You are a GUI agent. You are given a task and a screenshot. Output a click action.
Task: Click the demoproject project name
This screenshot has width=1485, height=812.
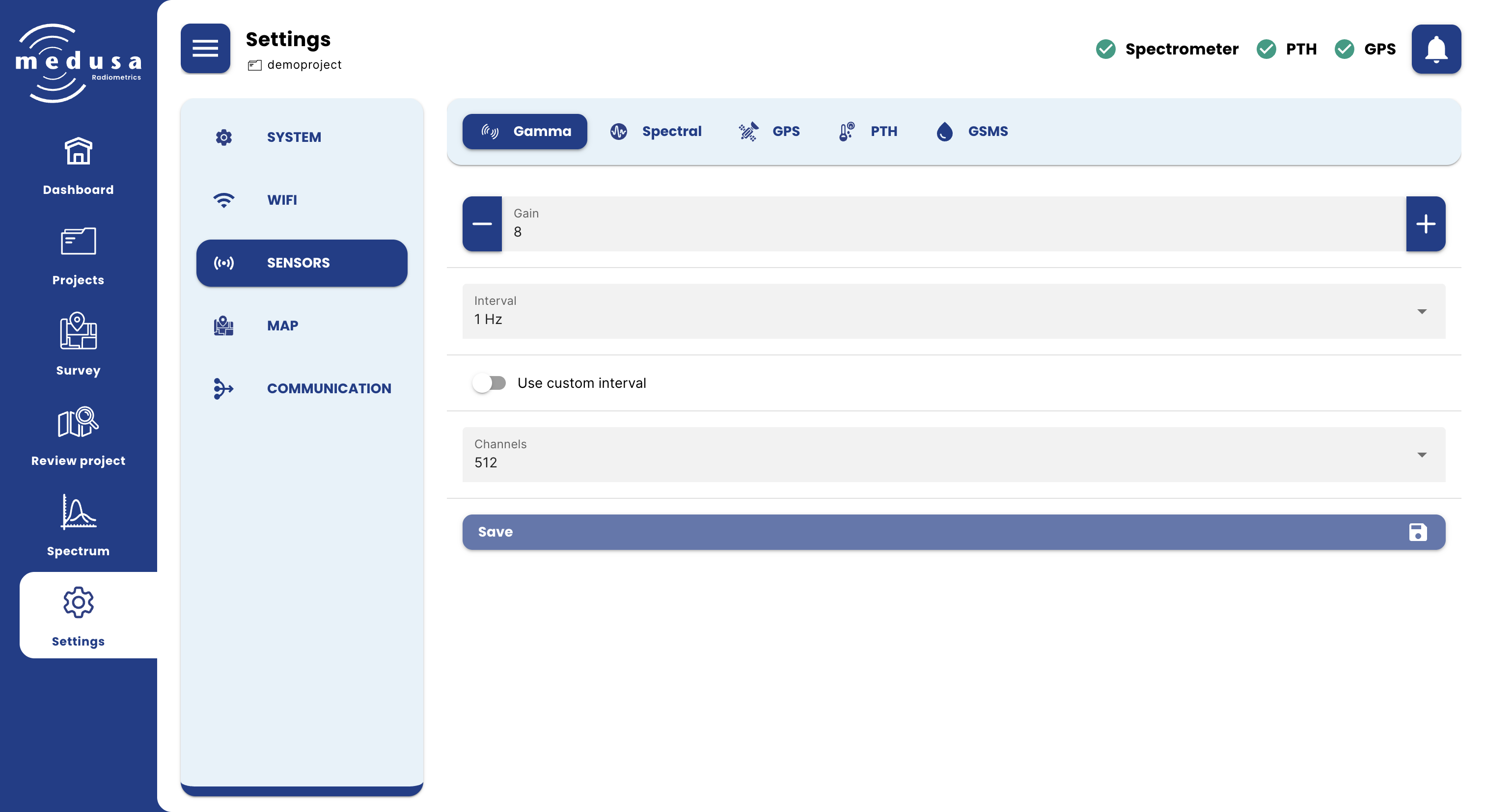[304, 65]
